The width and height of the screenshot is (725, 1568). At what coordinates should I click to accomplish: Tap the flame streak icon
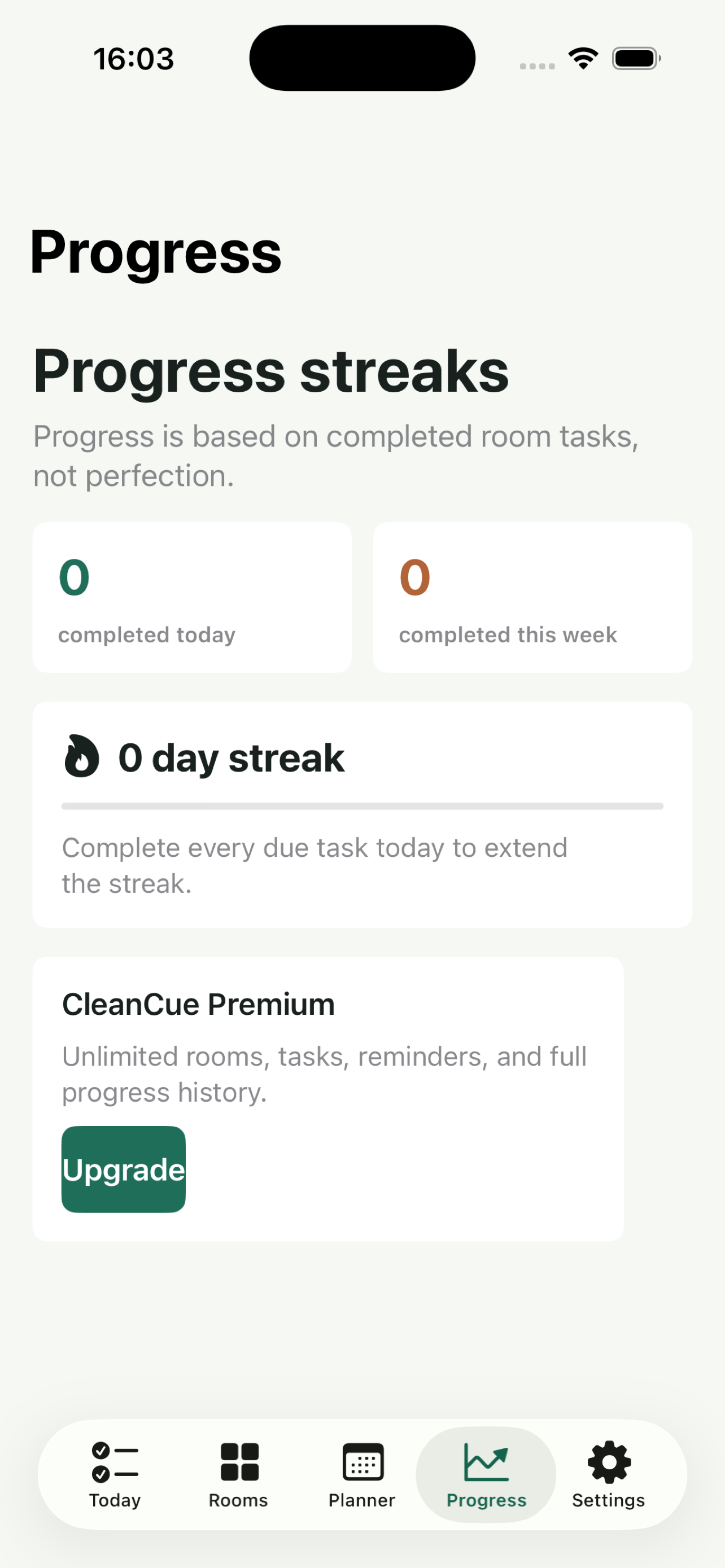81,756
